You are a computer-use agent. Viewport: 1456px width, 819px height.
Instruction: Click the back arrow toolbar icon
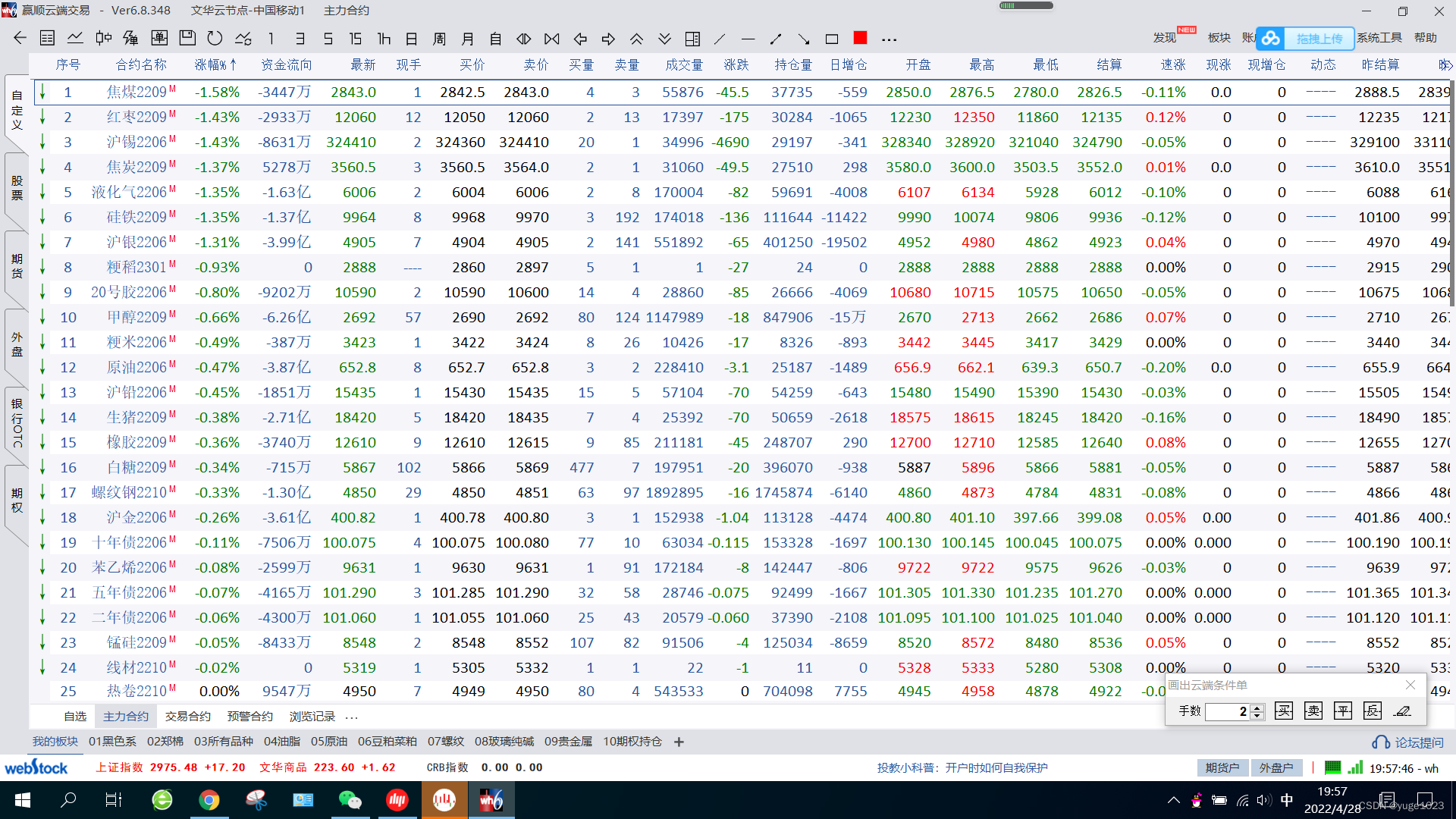click(20, 38)
